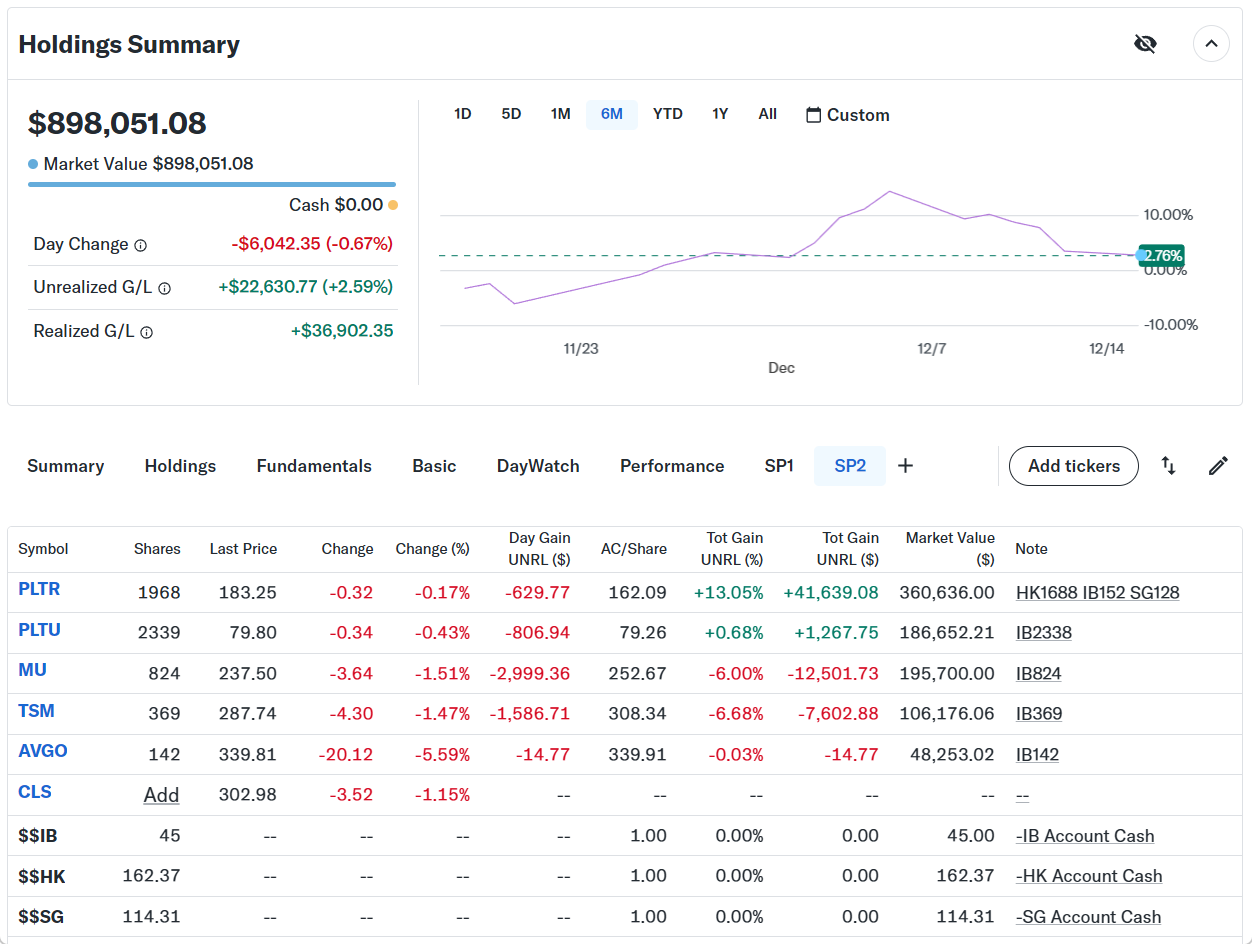
Task: Click the Unrealized G/L info icon
Action: pos(165,288)
